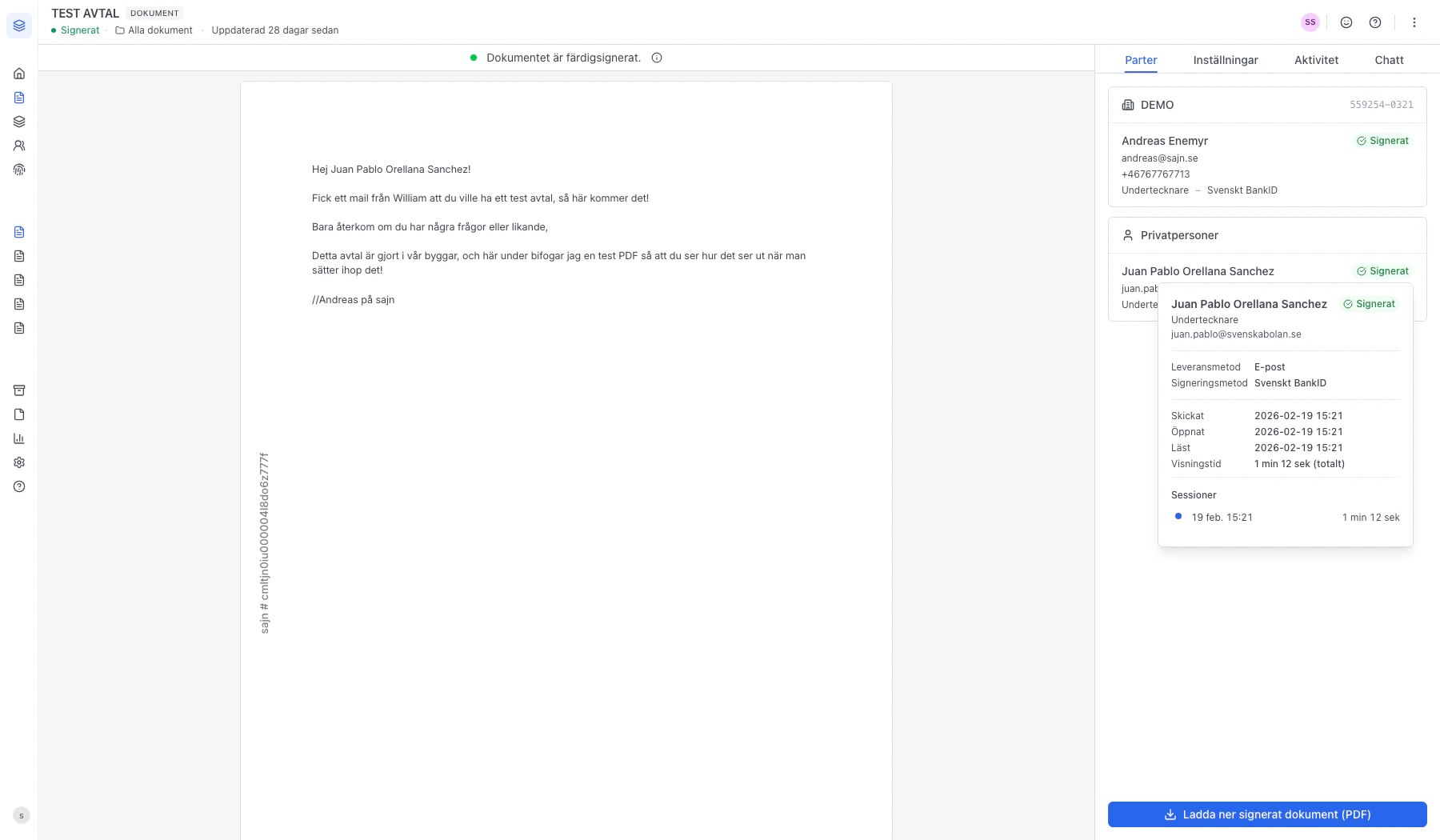Click the app logo at sidebar top

pyautogui.click(x=19, y=26)
